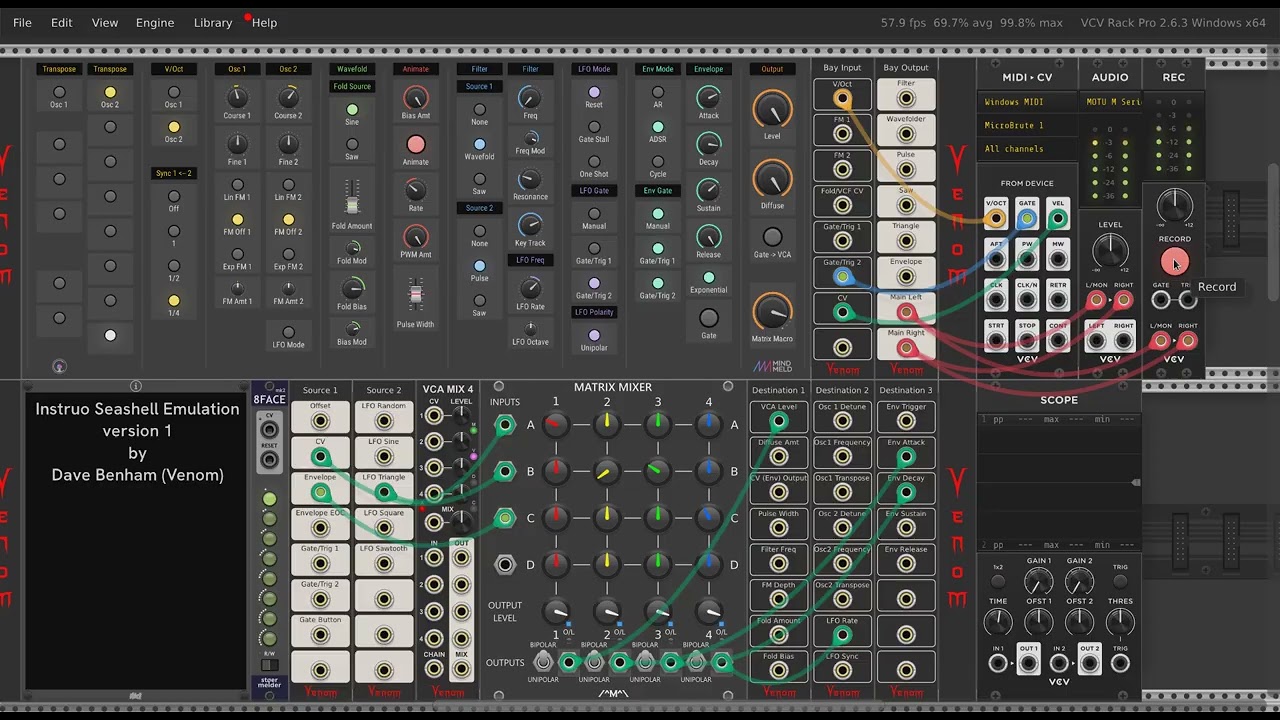Viewport: 1280px width, 720px height.
Task: Click the Wavefolder jack in Bay Output
Action: click(906, 133)
